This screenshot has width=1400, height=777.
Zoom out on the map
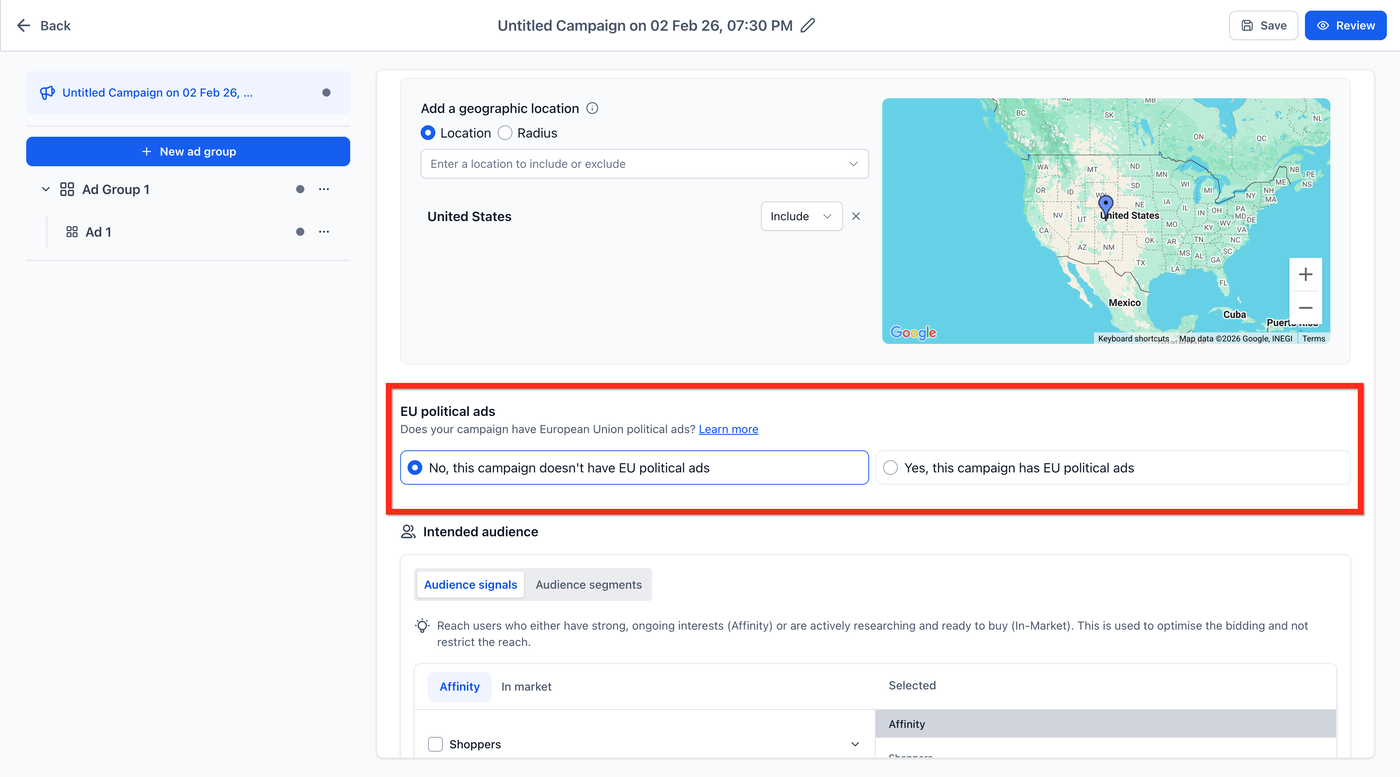tap(1305, 308)
